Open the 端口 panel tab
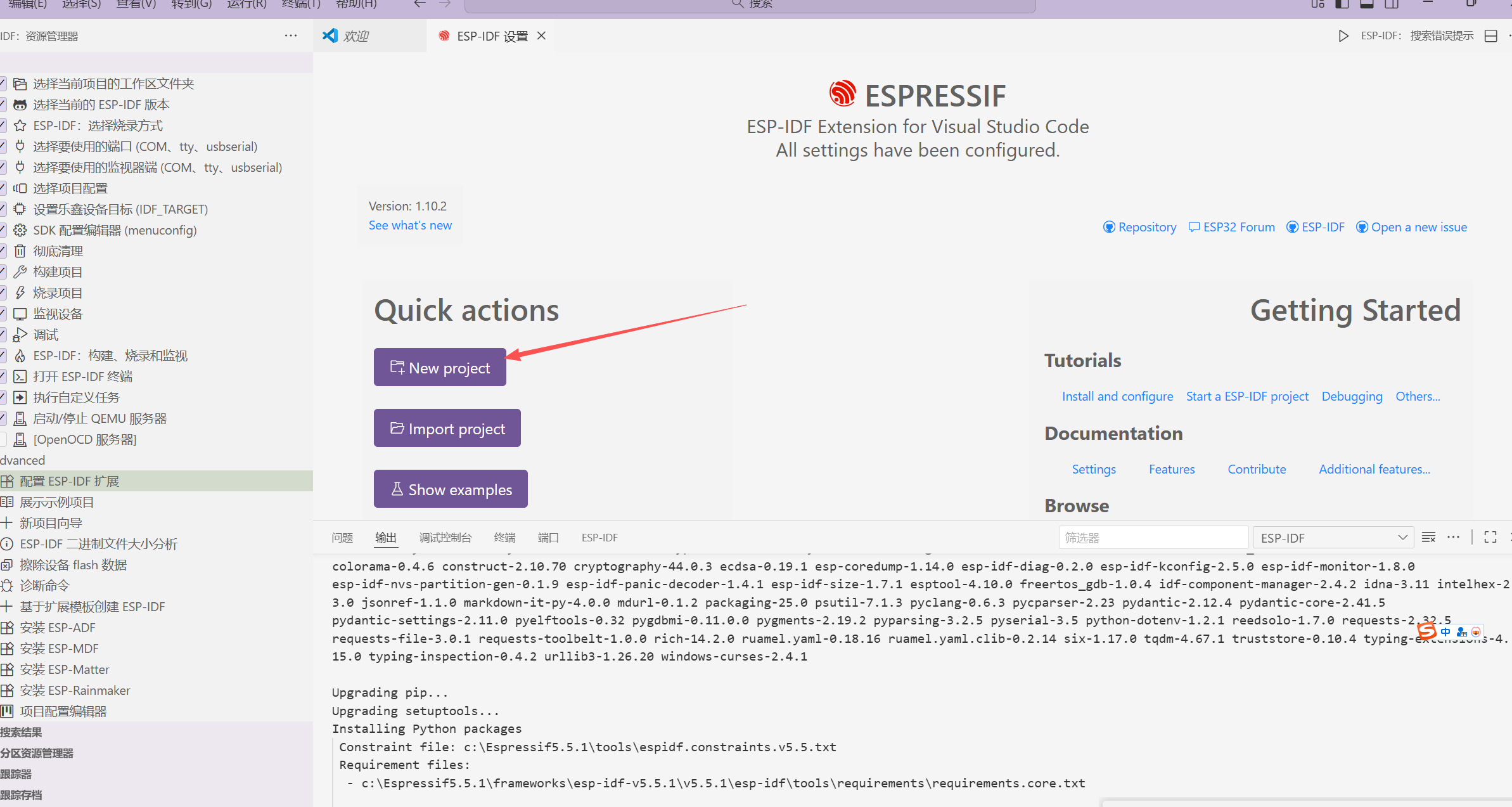Screen dimensions: 1512x807 548,538
